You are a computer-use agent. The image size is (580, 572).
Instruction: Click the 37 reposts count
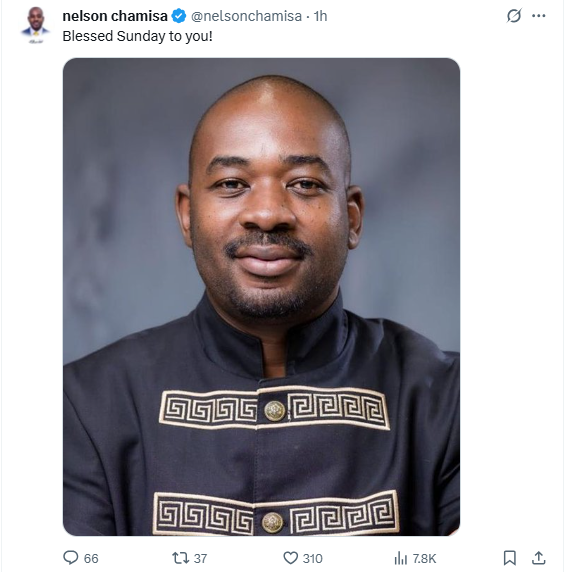200,558
